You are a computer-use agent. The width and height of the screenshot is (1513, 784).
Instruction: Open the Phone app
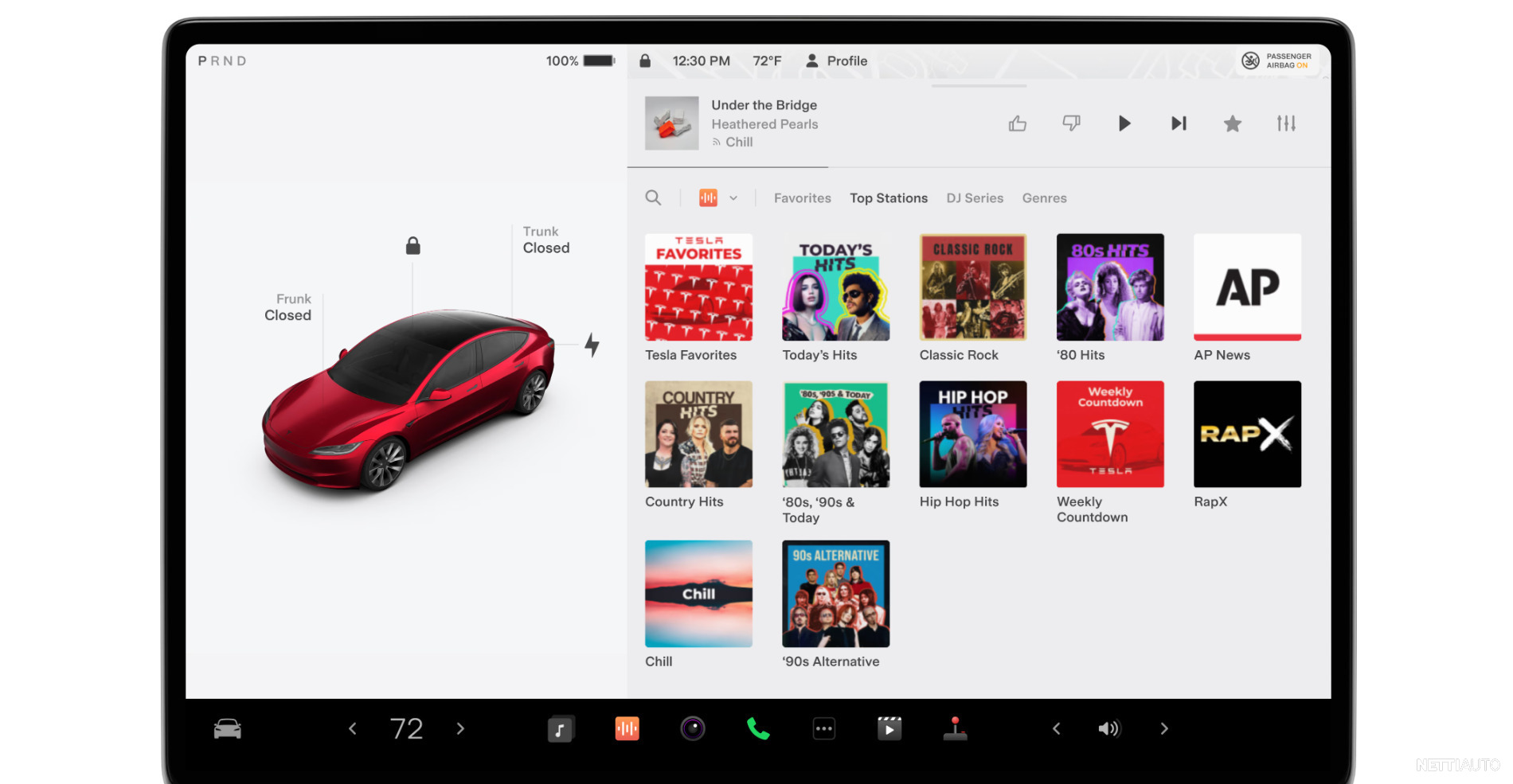point(758,728)
